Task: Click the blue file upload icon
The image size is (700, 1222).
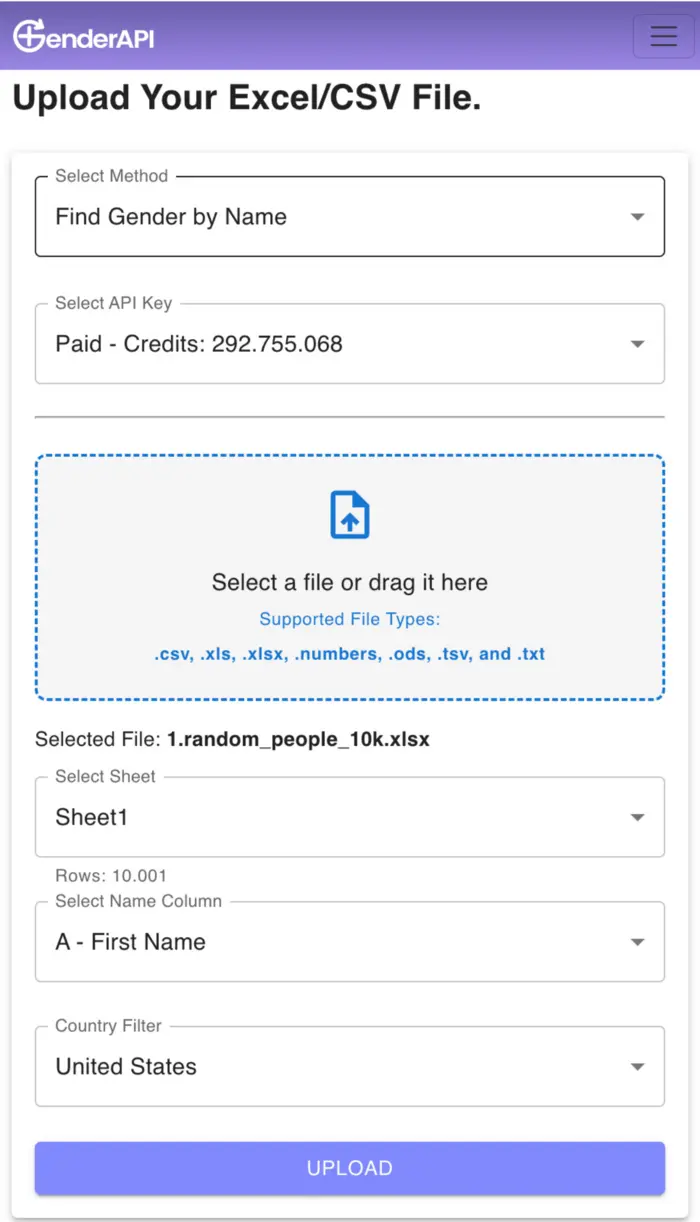Action: pyautogui.click(x=350, y=515)
